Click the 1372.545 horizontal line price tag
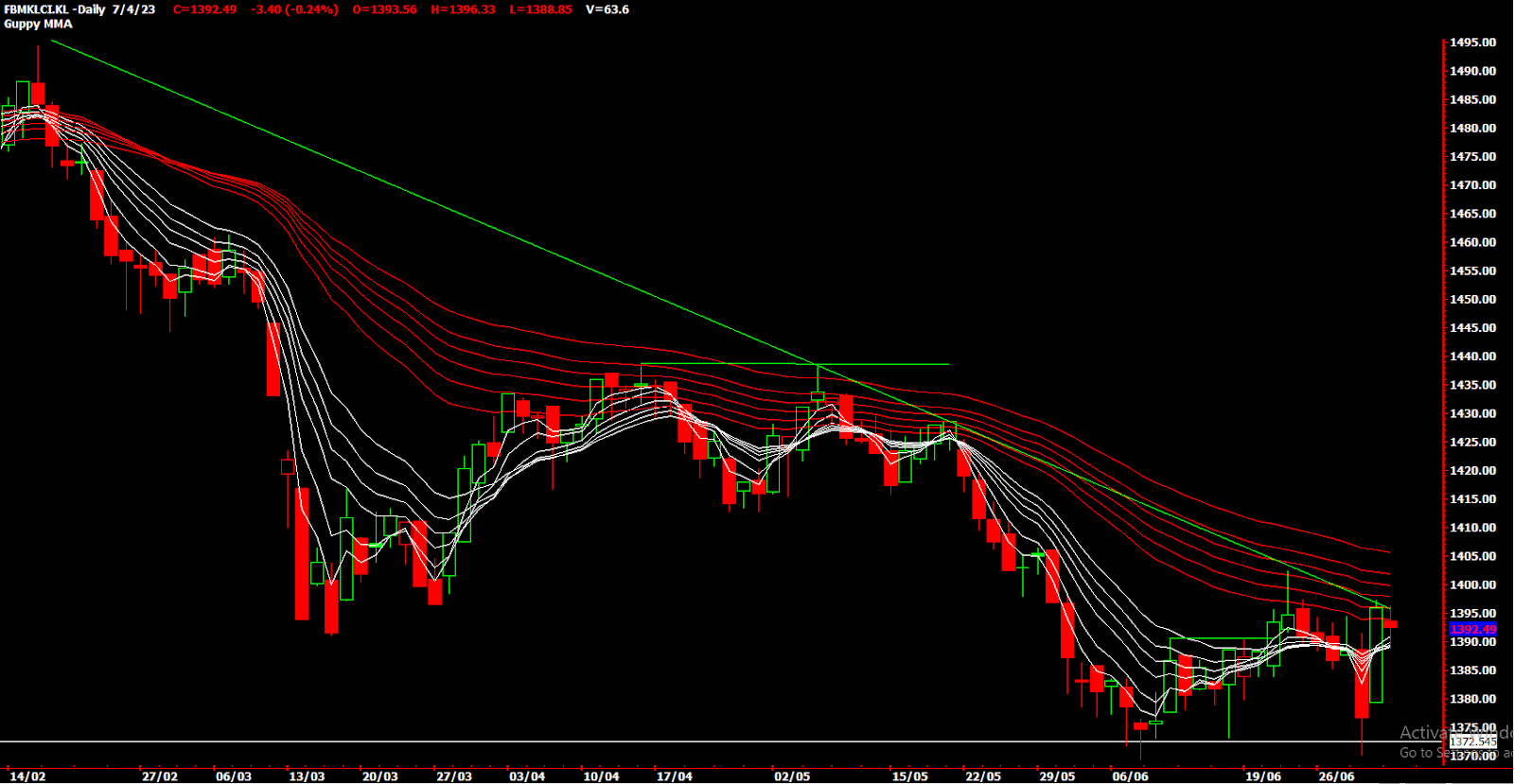The height and width of the screenshot is (784, 1514). coord(1473,742)
